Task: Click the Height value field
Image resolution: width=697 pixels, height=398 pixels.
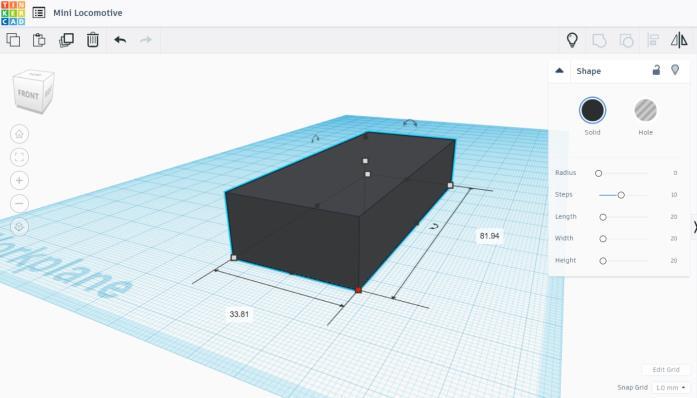Action: [674, 261]
